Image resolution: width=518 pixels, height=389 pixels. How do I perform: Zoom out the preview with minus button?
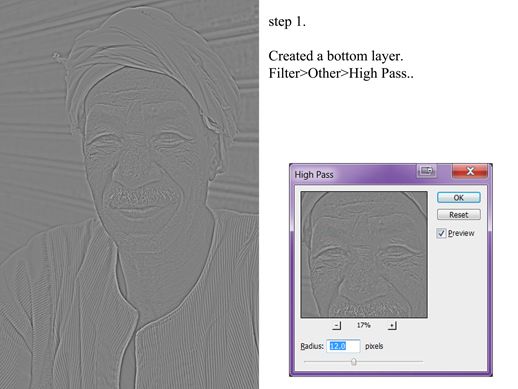(337, 325)
